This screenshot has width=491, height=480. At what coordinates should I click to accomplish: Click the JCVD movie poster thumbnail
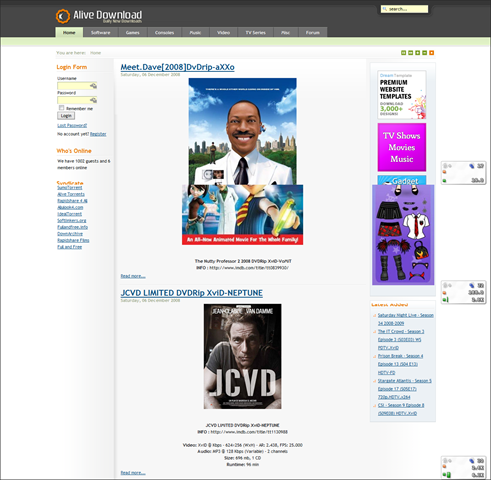pos(243,356)
